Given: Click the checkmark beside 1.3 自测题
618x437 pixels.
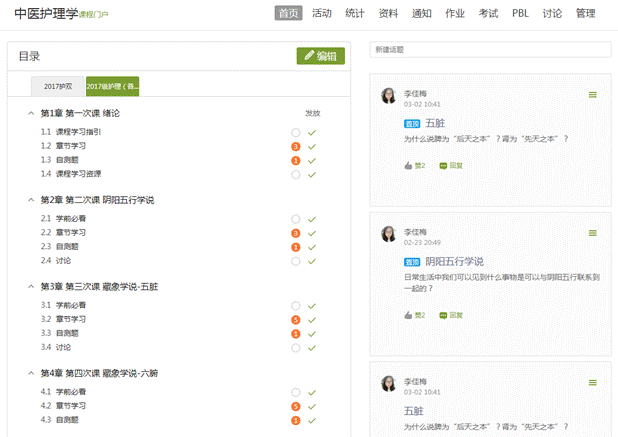Looking at the screenshot, I should [x=312, y=161].
